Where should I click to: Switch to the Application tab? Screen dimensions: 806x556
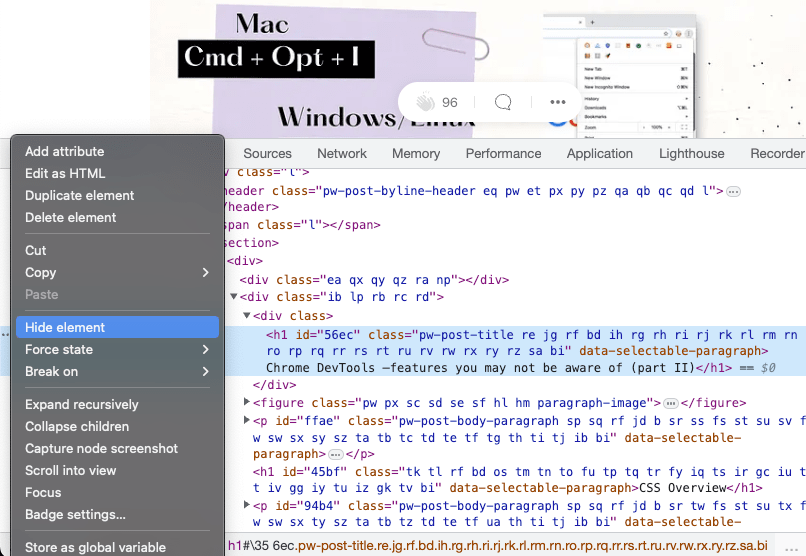coord(600,154)
